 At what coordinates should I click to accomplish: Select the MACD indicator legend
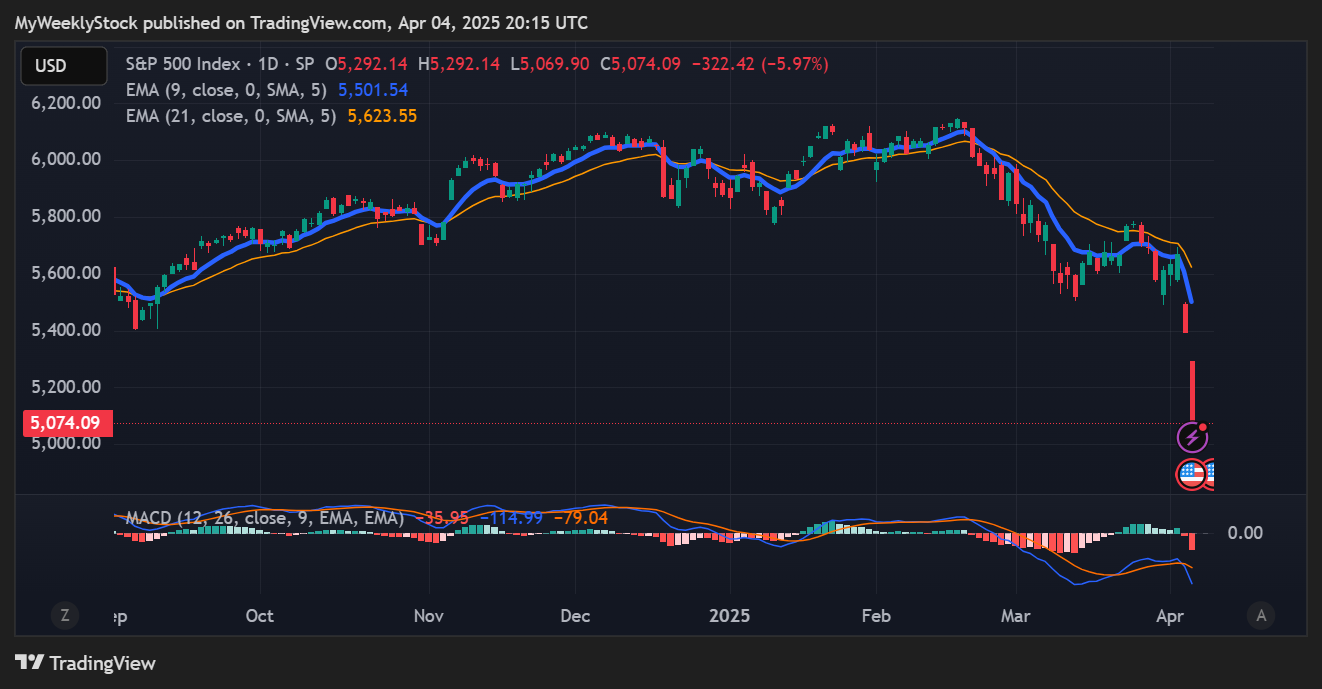click(x=265, y=518)
